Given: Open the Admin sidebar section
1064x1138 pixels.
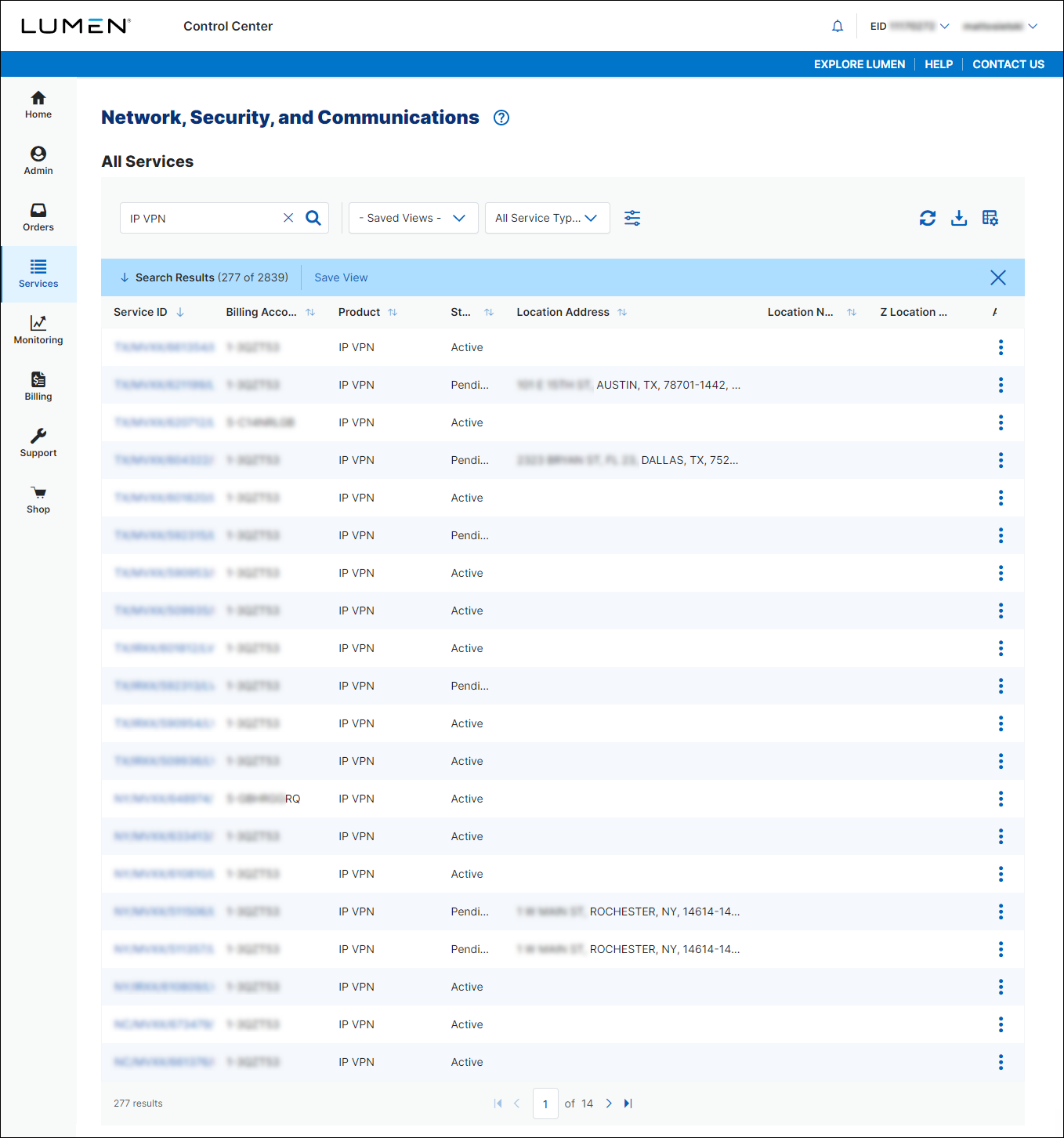Looking at the screenshot, I should [38, 161].
